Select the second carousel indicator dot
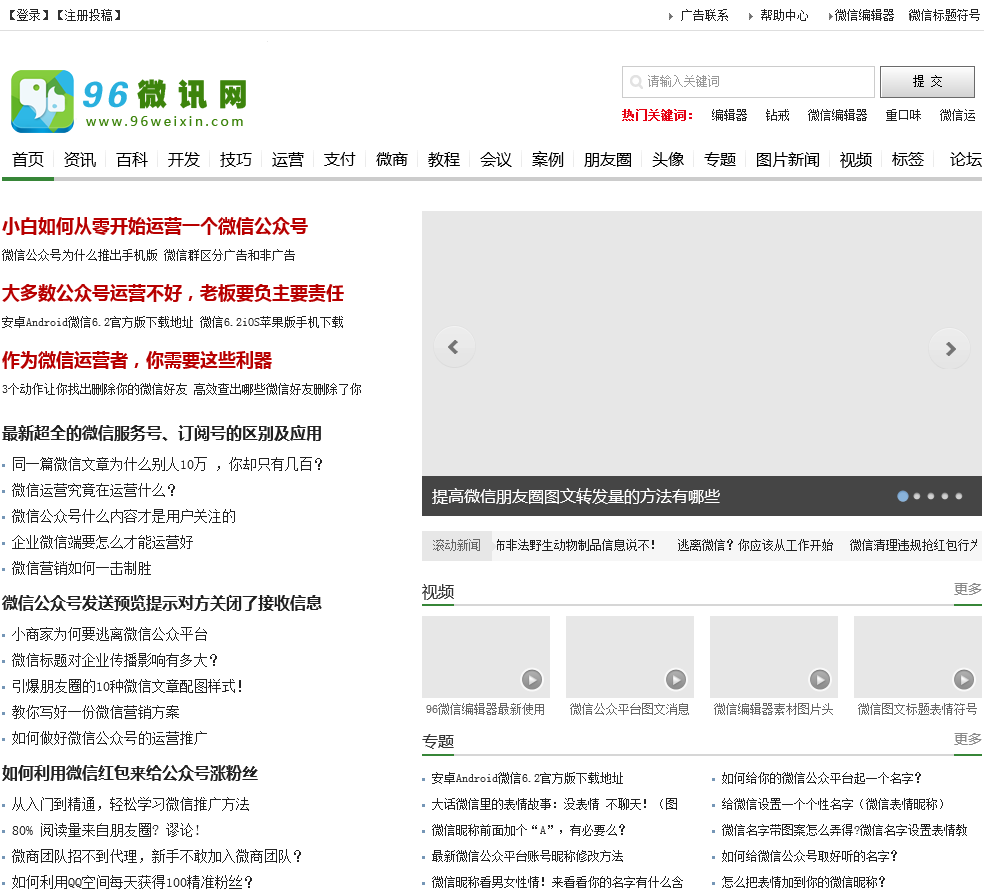This screenshot has height=895, width=984. point(917,496)
